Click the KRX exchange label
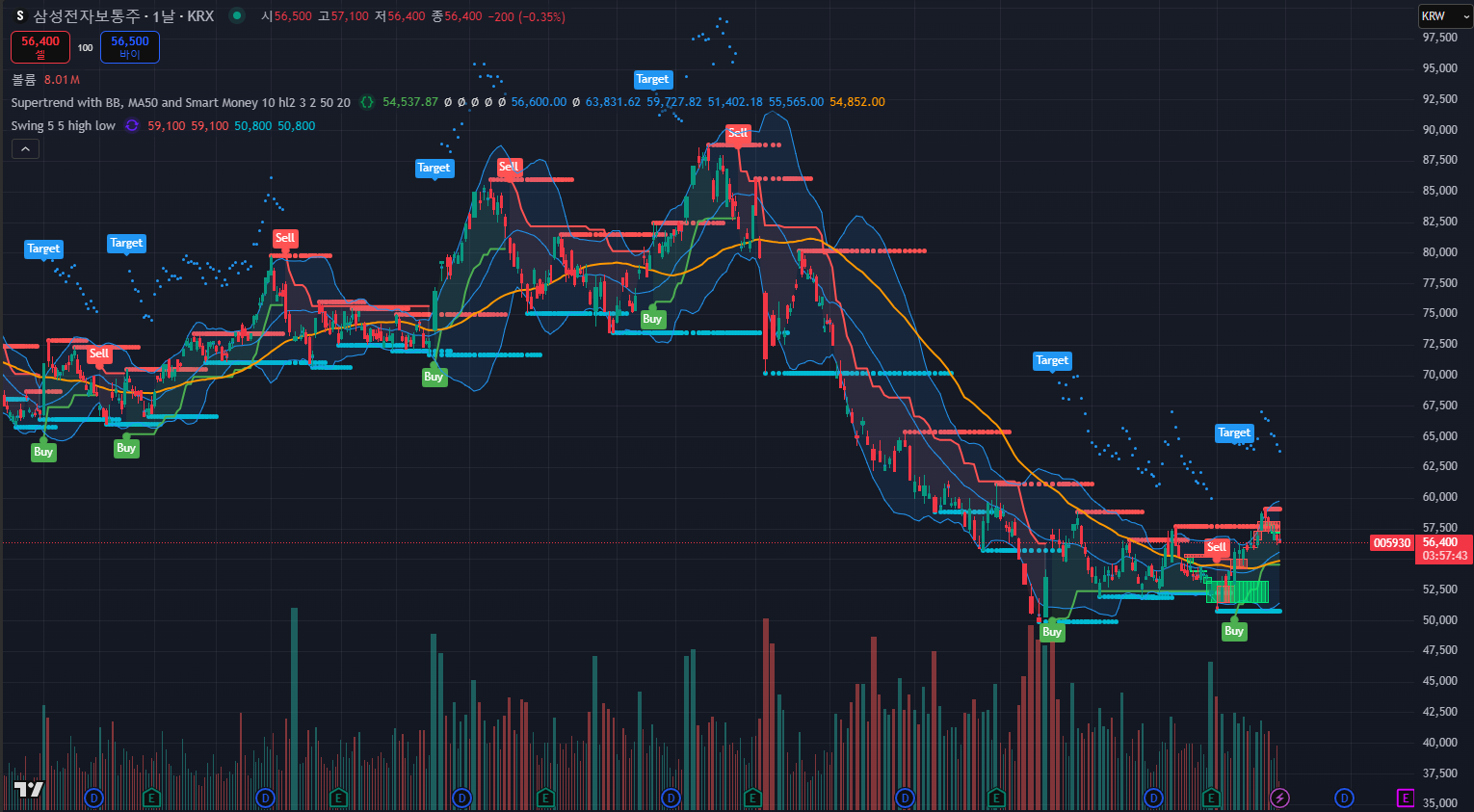1474x812 pixels. (x=200, y=16)
